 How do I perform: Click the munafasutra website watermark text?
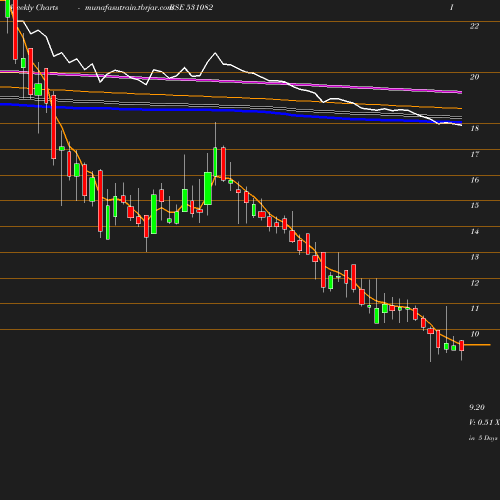point(128,7)
